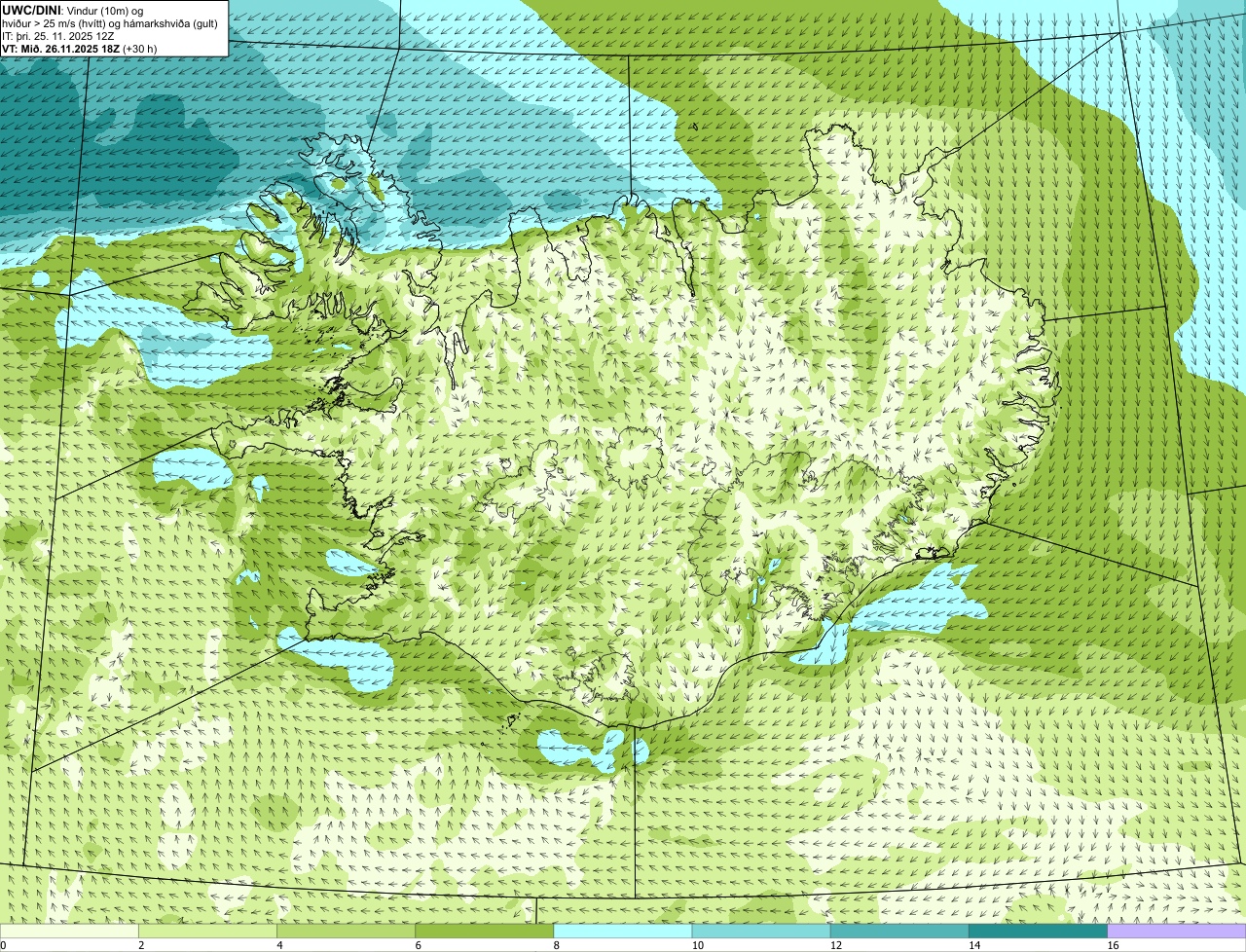
Task: Click the legend scale label "16"
Action: point(1112,945)
